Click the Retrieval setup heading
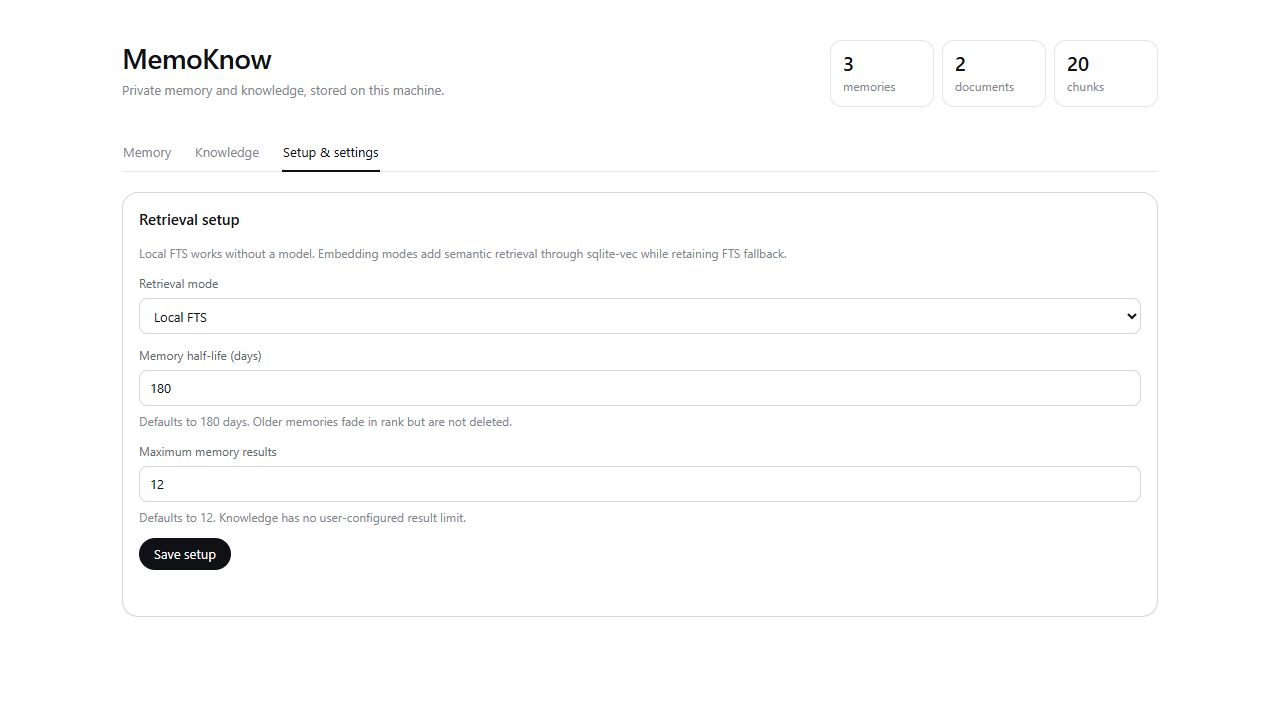 [x=189, y=220]
